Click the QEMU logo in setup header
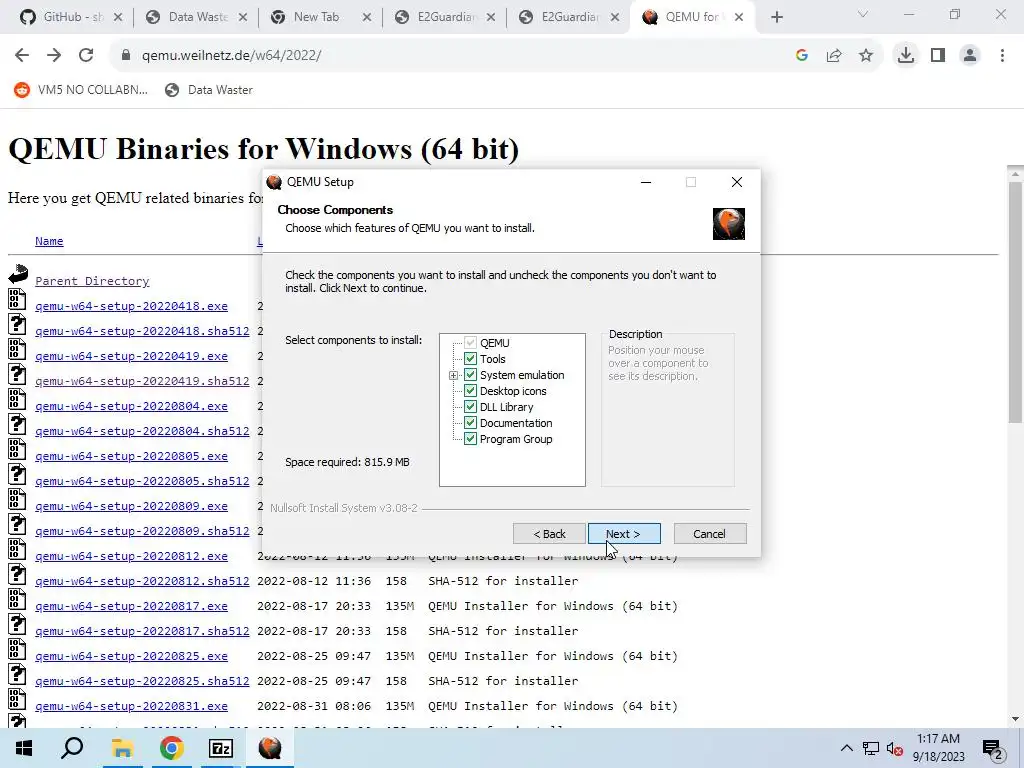 click(729, 224)
